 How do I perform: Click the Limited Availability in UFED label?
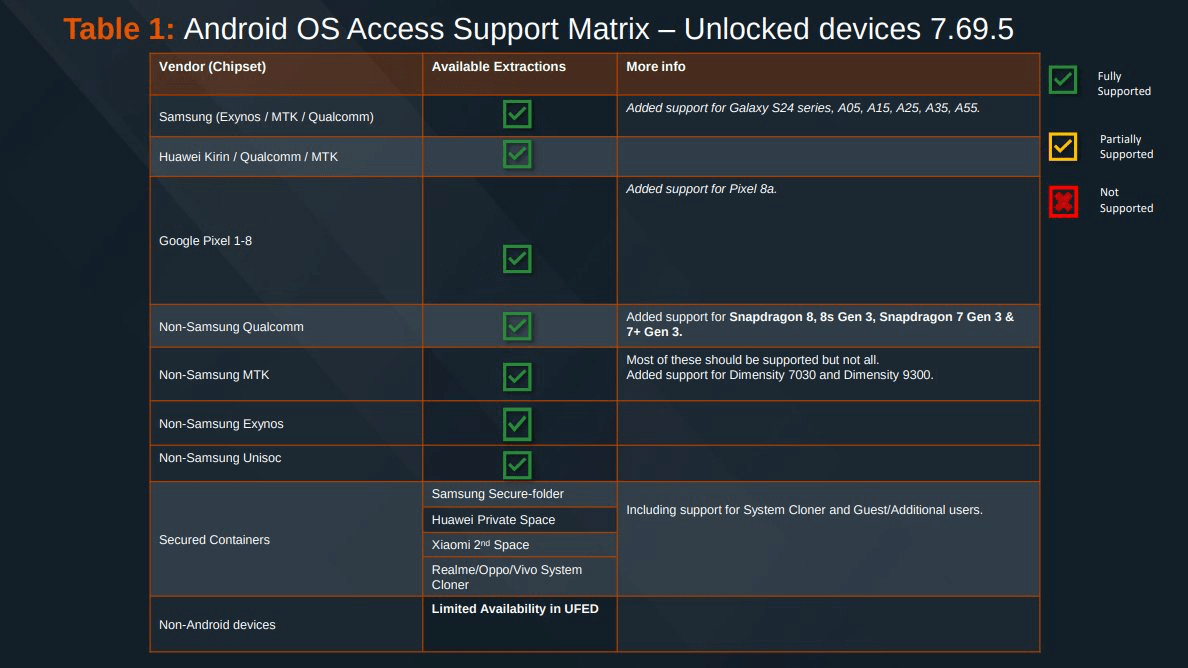[x=514, y=608]
